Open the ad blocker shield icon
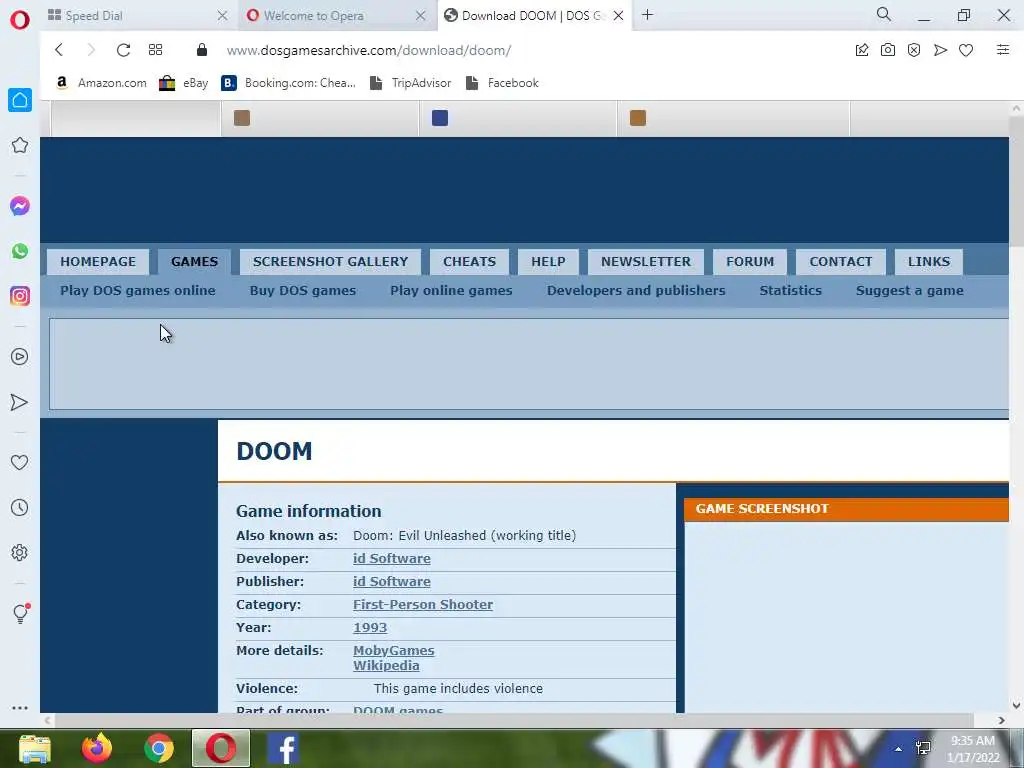The image size is (1024, 768). pyautogui.click(x=914, y=50)
